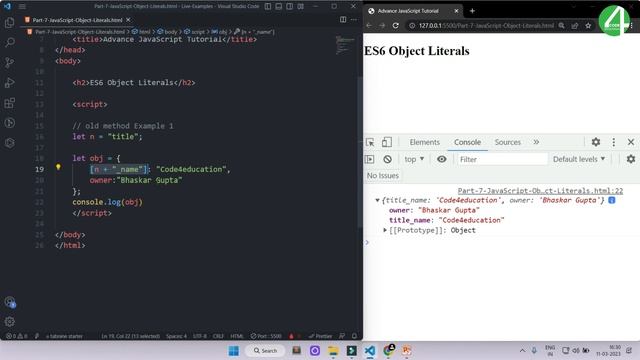The width and height of the screenshot is (640, 360).
Task: Select the script breadcrumb segment
Action: [x=194, y=31]
